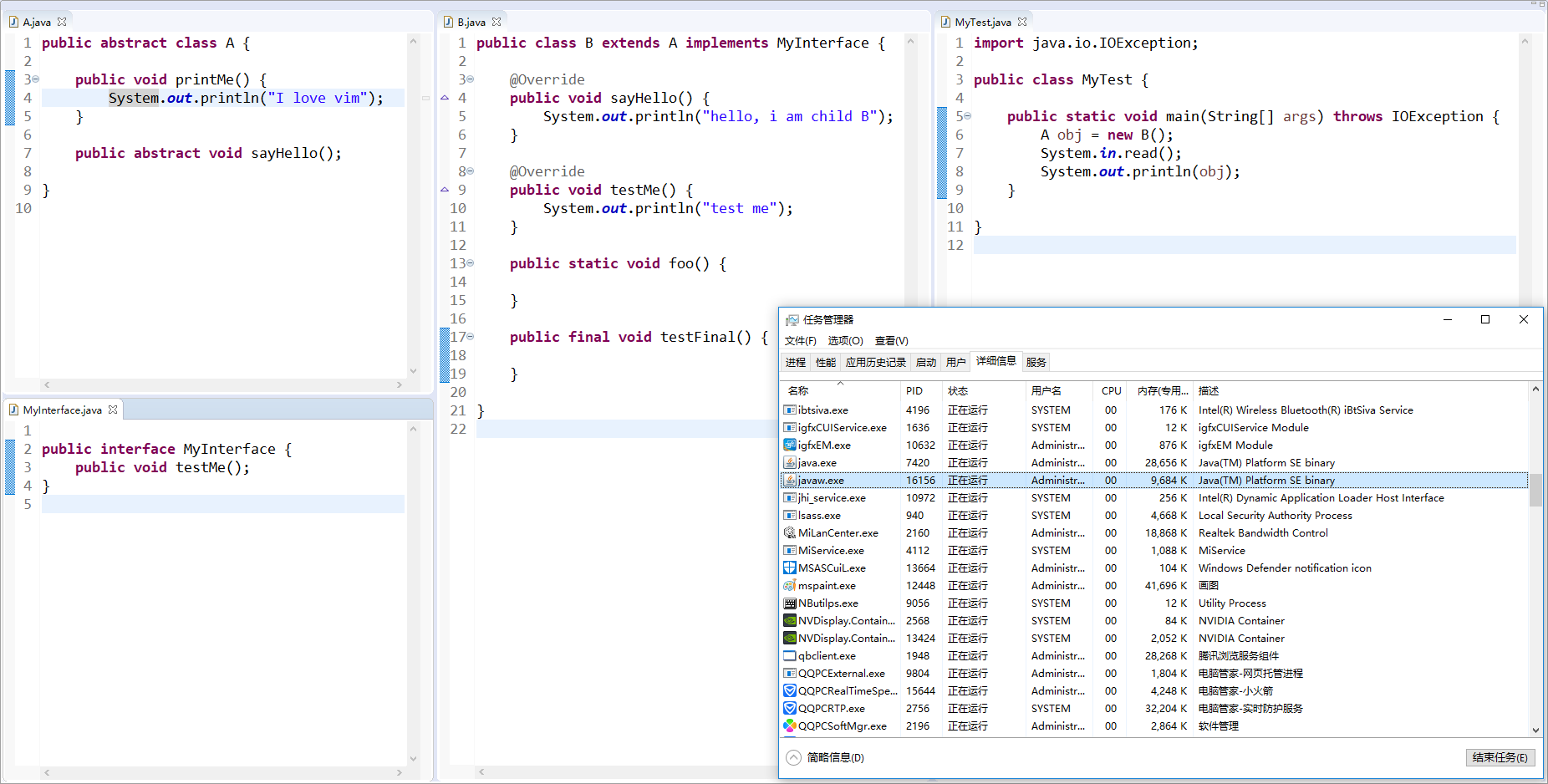Collapse main method fold in MyTest.java
The height and width of the screenshot is (784, 1548).
(967, 116)
